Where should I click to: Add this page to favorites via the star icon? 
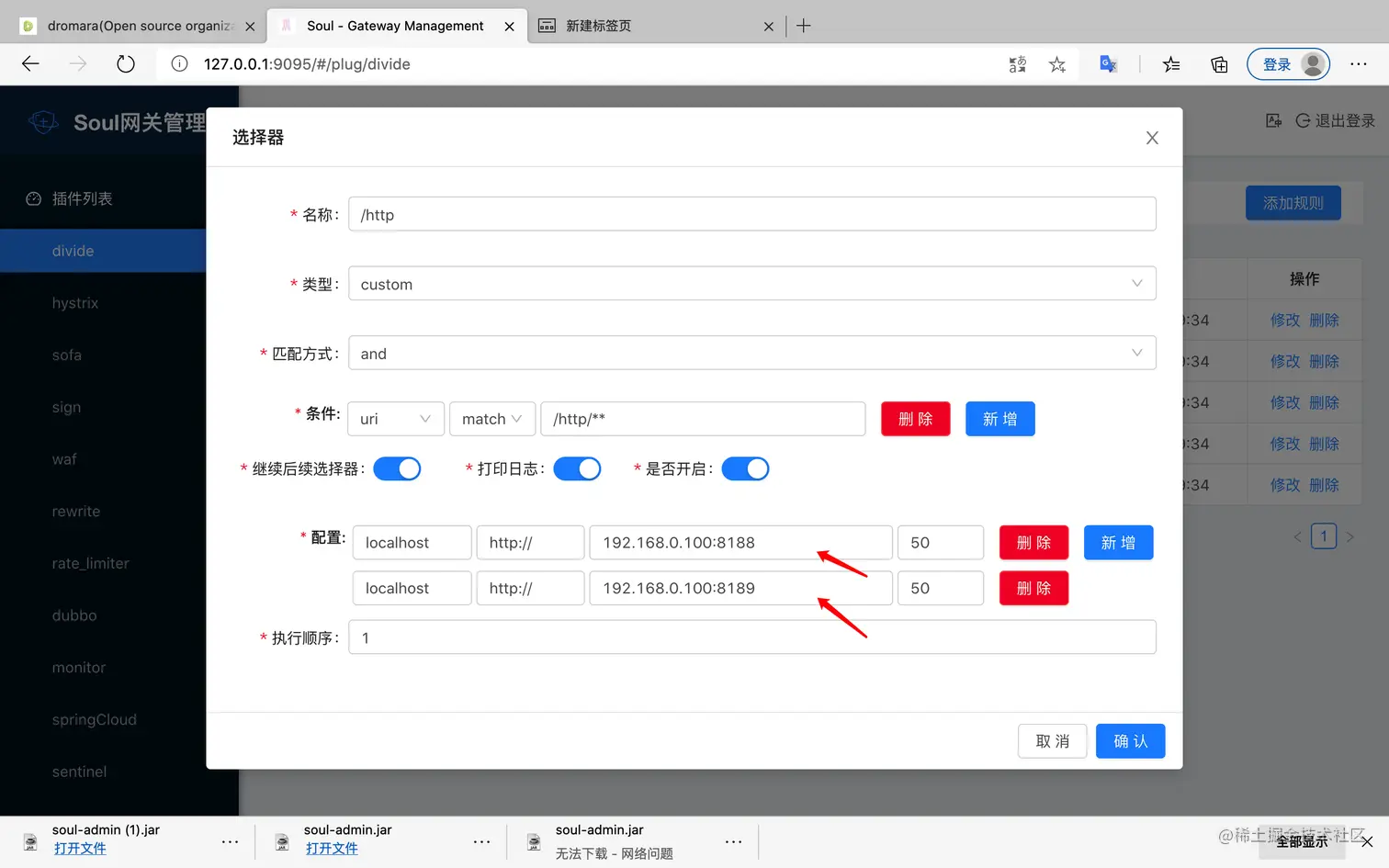point(1057,63)
